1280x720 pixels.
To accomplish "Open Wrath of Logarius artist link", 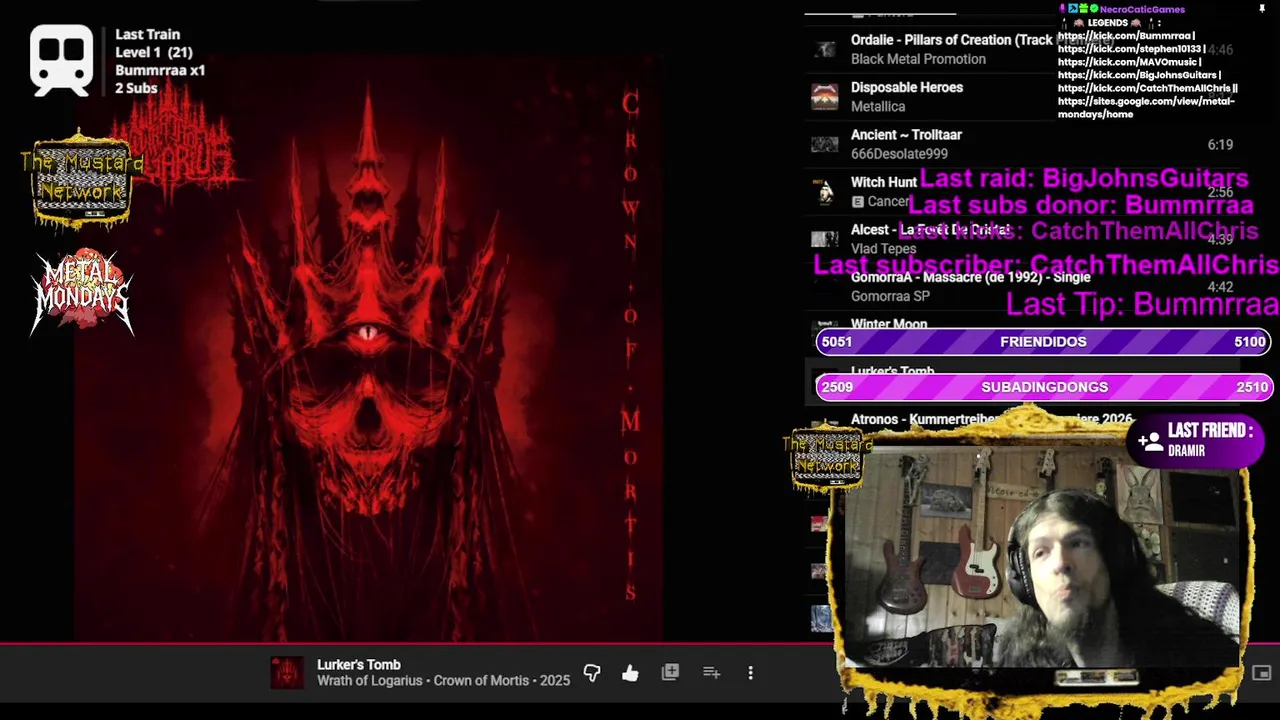I will [x=370, y=681].
